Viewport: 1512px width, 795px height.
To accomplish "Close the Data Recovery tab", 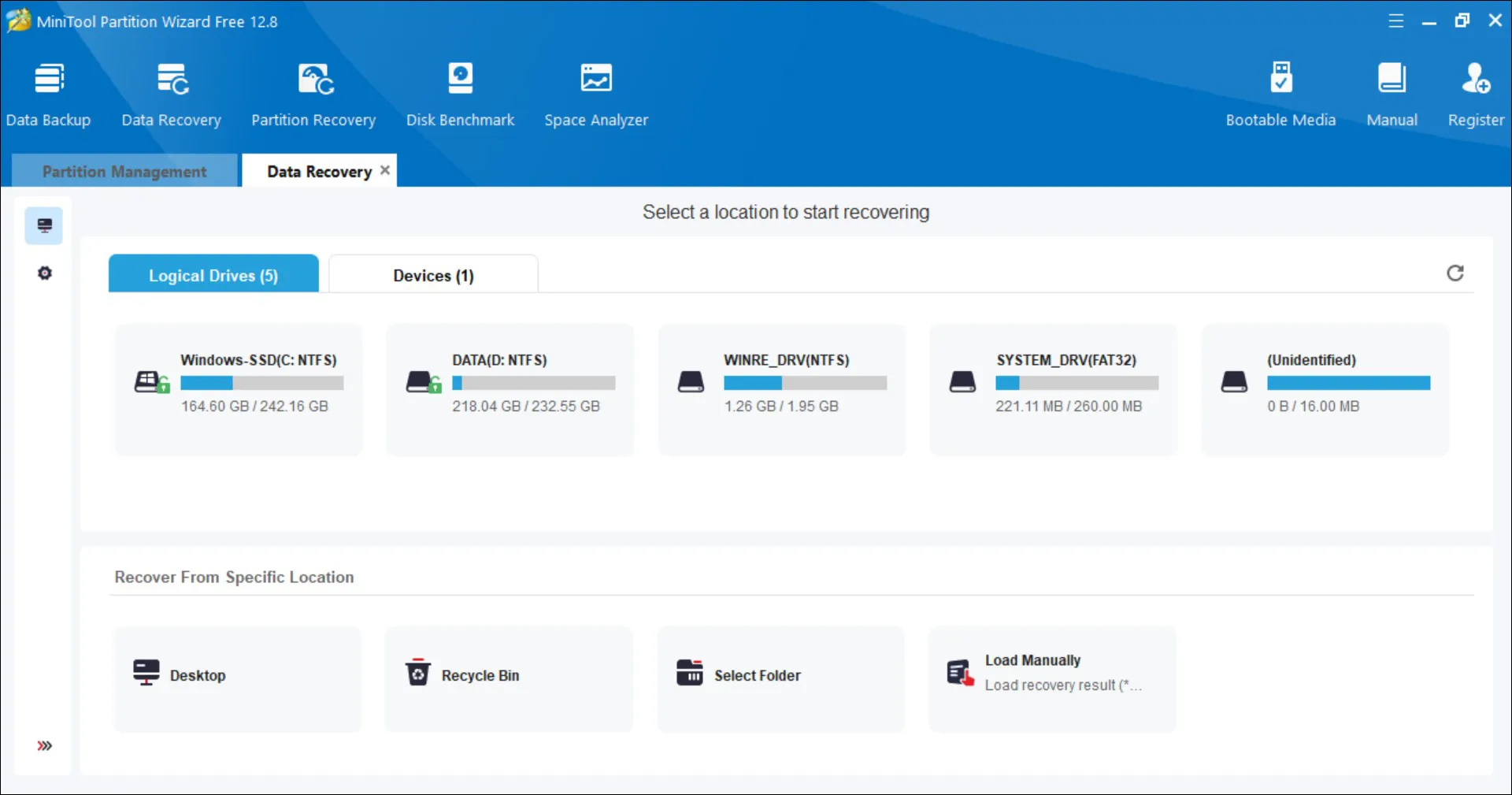I will coord(385,170).
